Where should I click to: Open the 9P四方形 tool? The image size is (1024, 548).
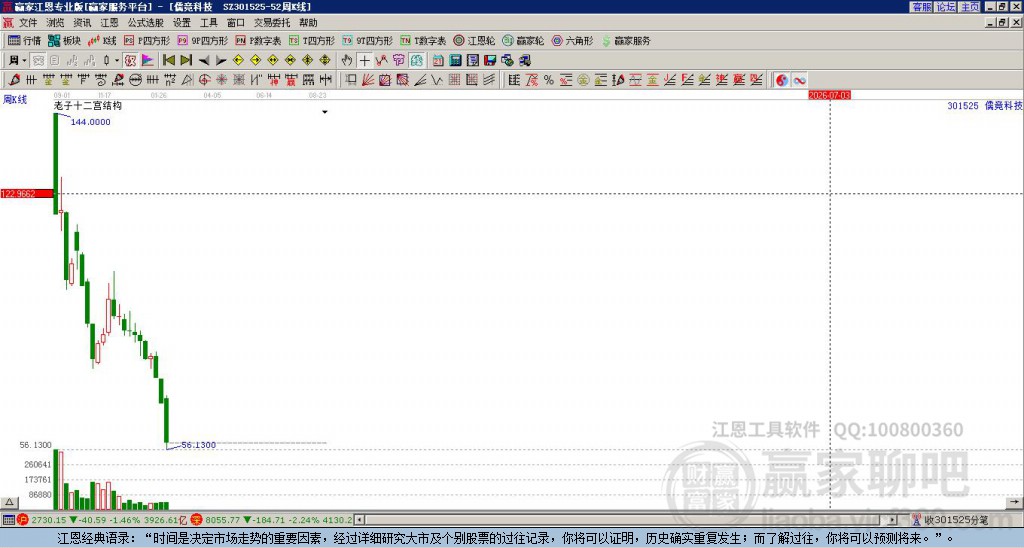[x=203, y=40]
